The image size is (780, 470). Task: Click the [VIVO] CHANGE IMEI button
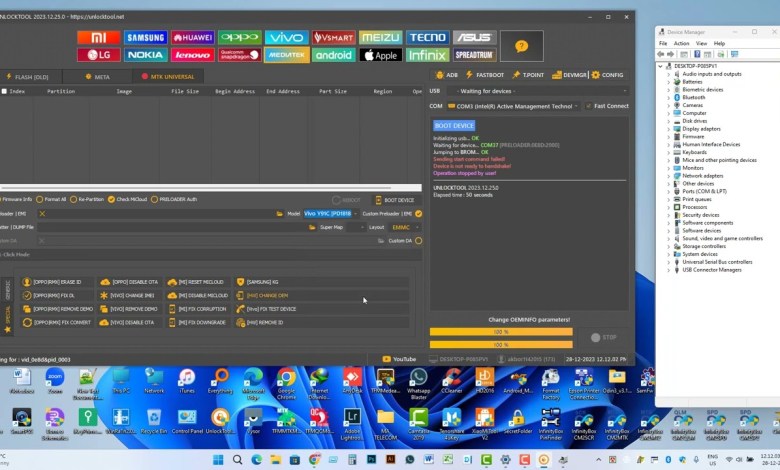131,295
